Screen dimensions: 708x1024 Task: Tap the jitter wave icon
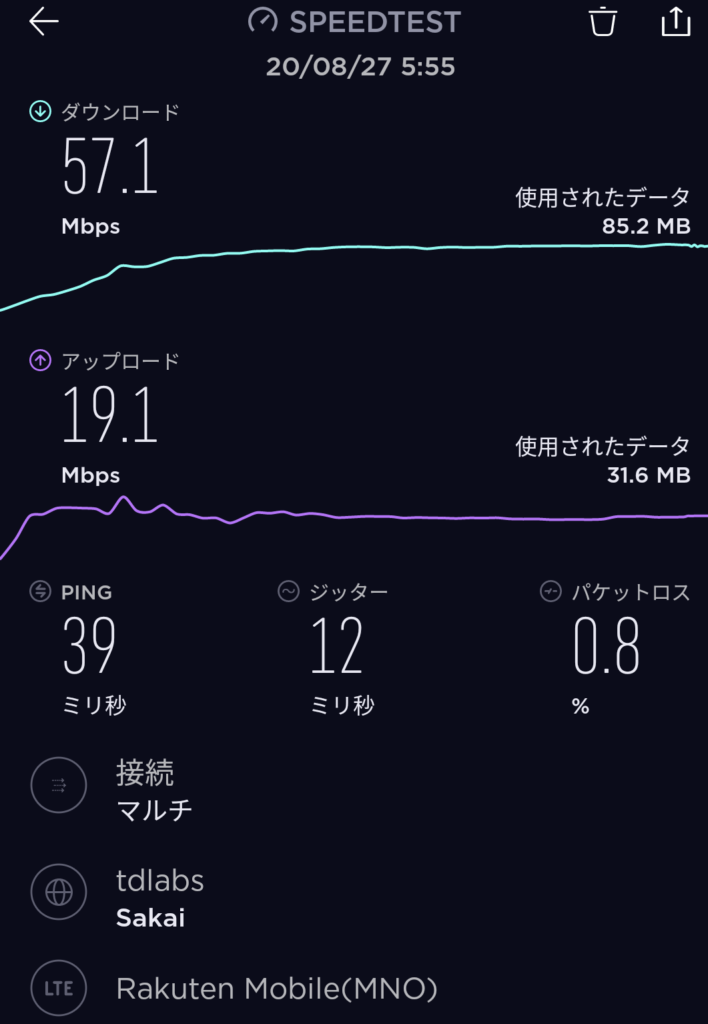[x=288, y=592]
